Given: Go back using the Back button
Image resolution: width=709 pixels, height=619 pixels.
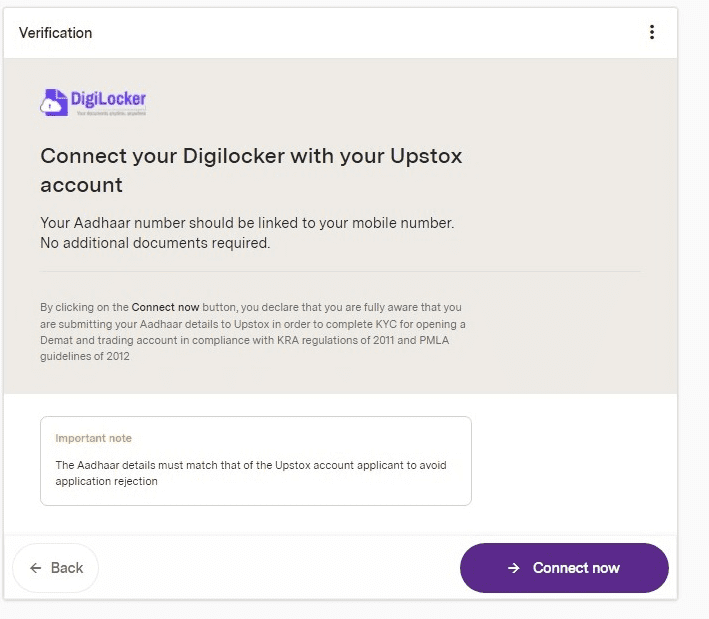Looking at the screenshot, I should click(x=56, y=568).
